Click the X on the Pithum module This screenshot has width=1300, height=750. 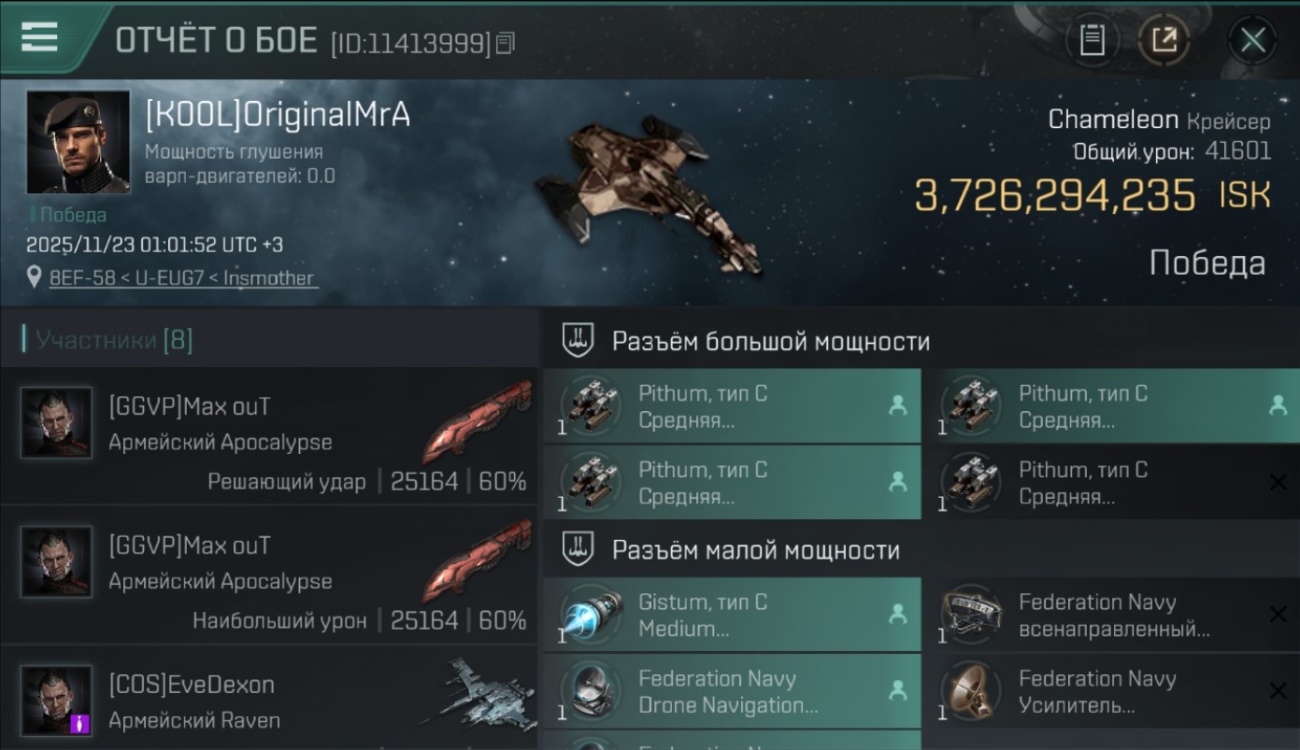pos(1277,482)
